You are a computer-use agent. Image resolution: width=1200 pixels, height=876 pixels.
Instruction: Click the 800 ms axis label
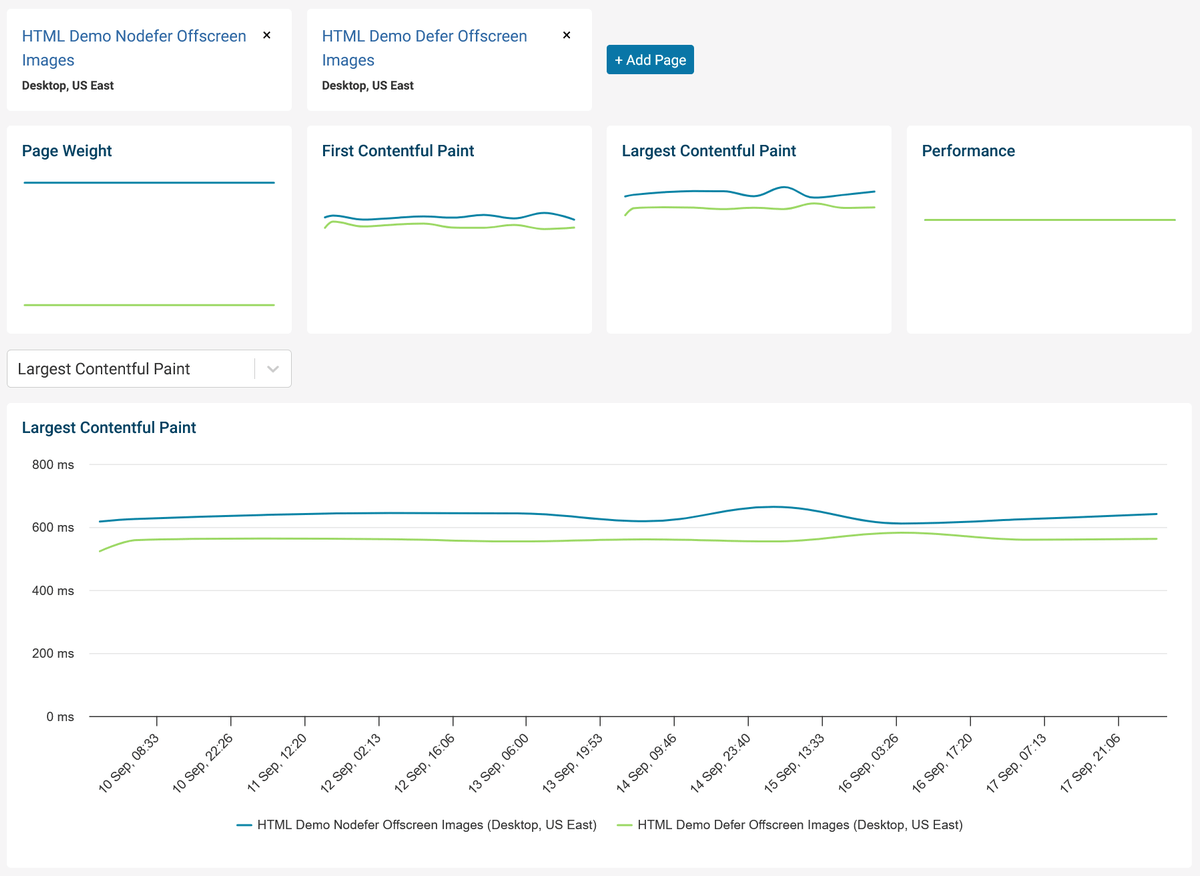point(53,465)
